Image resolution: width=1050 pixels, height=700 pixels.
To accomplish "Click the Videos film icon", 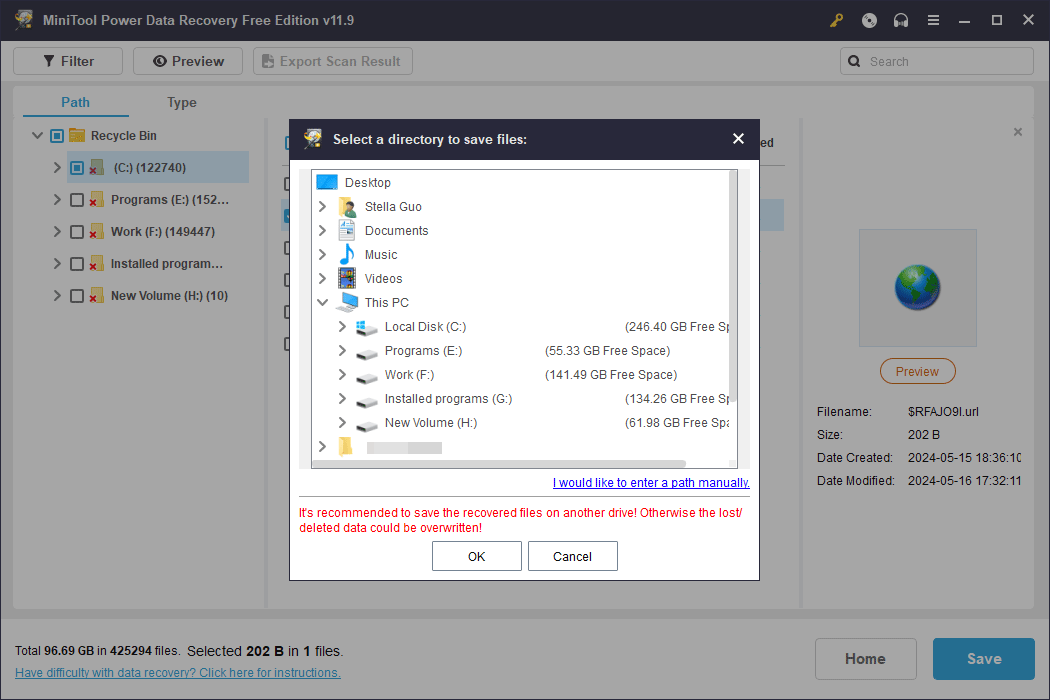I will tap(347, 279).
